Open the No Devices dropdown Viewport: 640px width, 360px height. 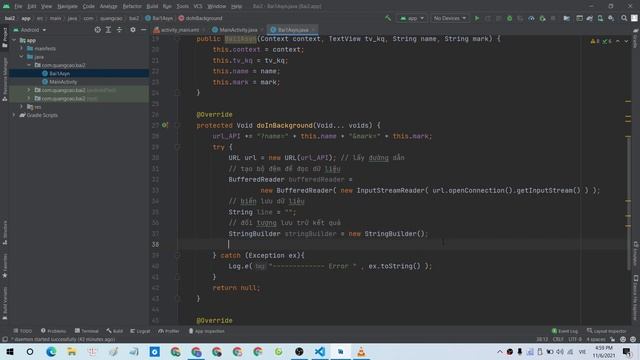point(449,18)
